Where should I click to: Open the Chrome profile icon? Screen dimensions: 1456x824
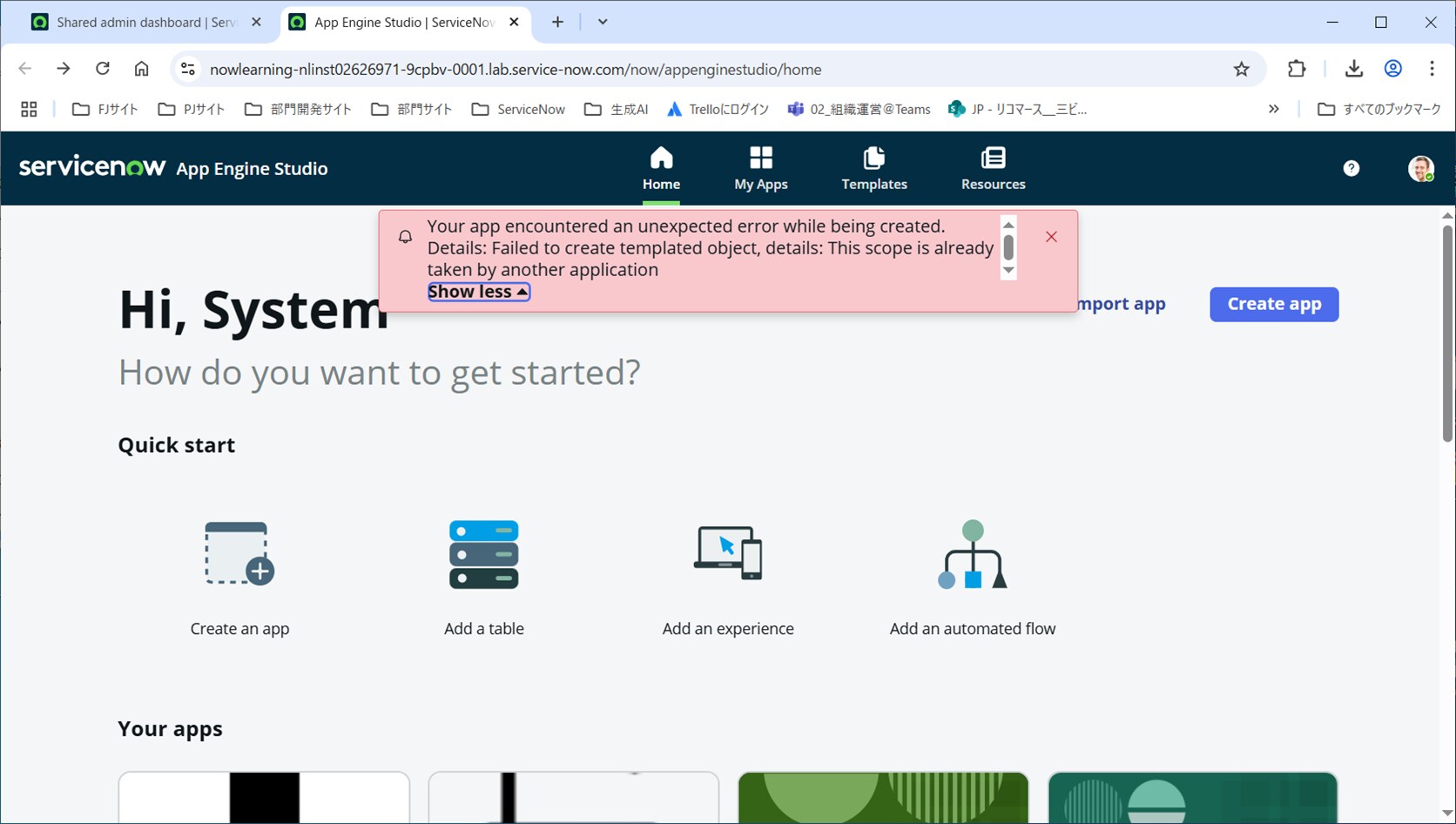tap(1392, 69)
